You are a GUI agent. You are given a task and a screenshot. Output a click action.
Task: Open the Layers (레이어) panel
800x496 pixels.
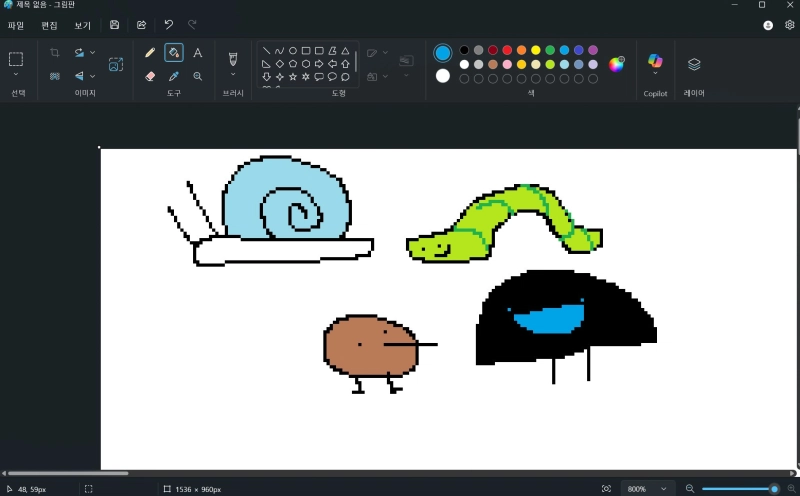click(x=694, y=64)
